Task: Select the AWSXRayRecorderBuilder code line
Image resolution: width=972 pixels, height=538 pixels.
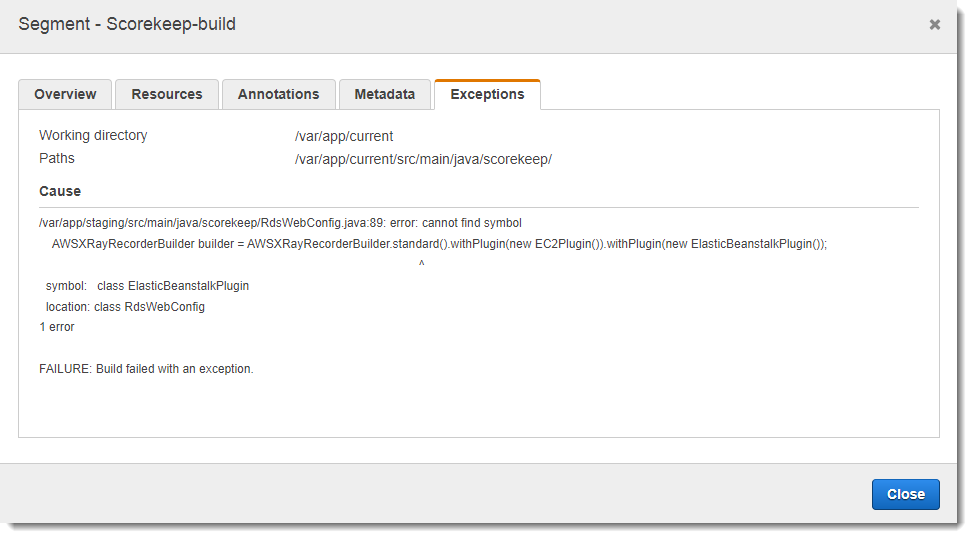Action: (439, 243)
